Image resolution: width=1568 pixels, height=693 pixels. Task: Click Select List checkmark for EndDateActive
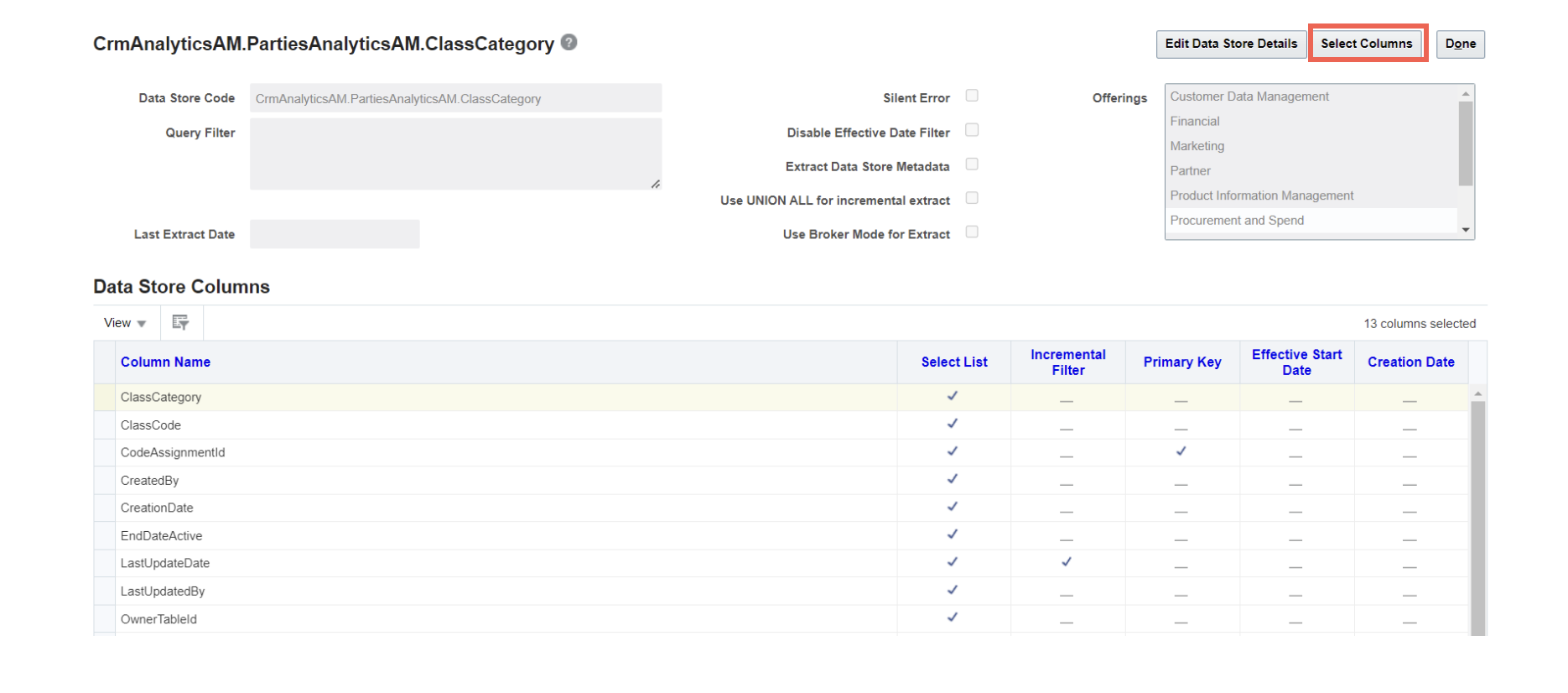pyautogui.click(x=953, y=534)
